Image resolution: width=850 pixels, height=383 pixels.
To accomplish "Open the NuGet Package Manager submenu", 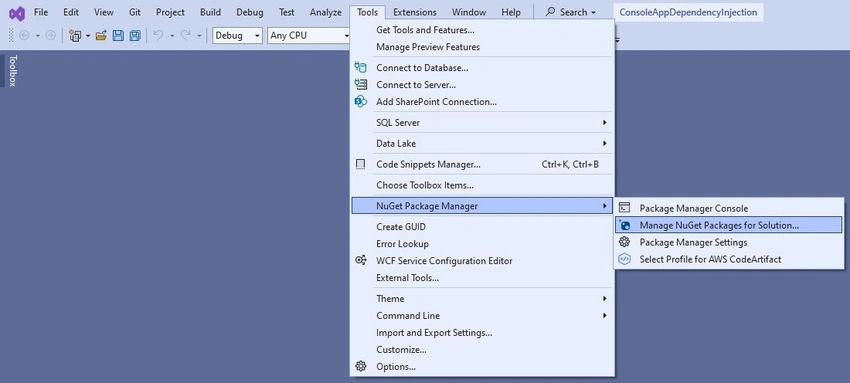I will tap(482, 206).
